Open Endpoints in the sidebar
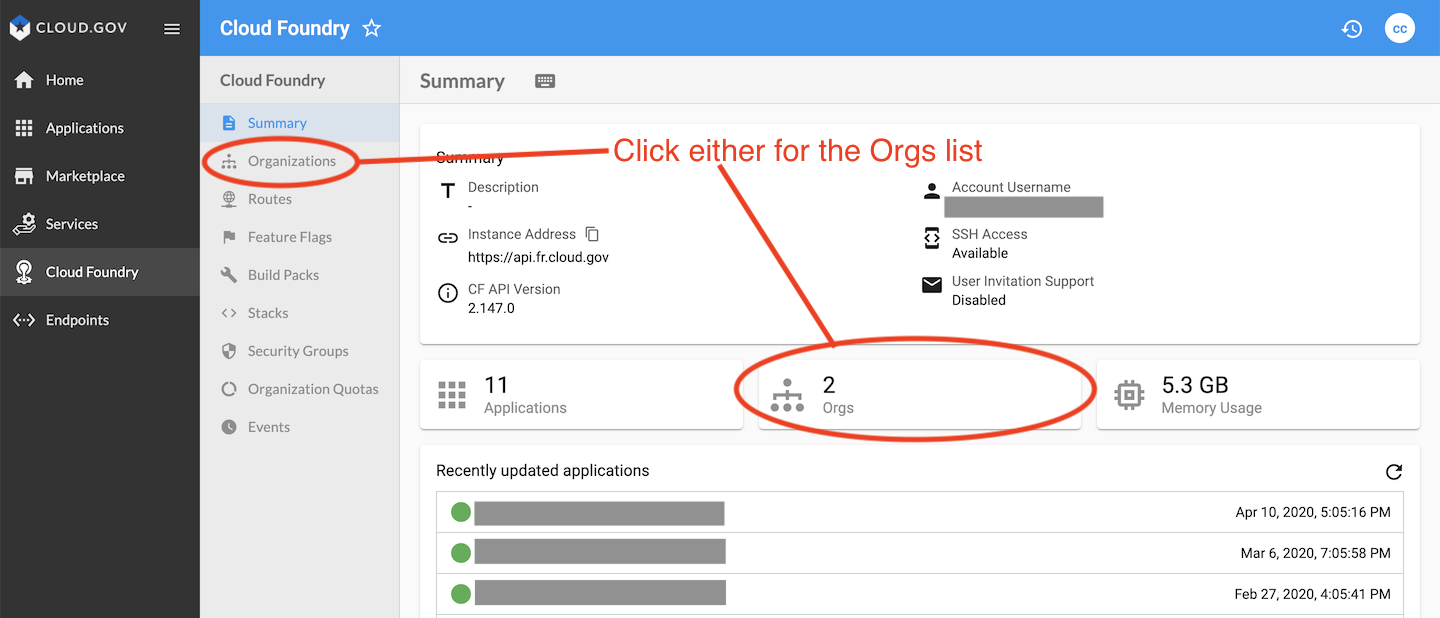This screenshot has height=618, width=1440. [x=100, y=320]
